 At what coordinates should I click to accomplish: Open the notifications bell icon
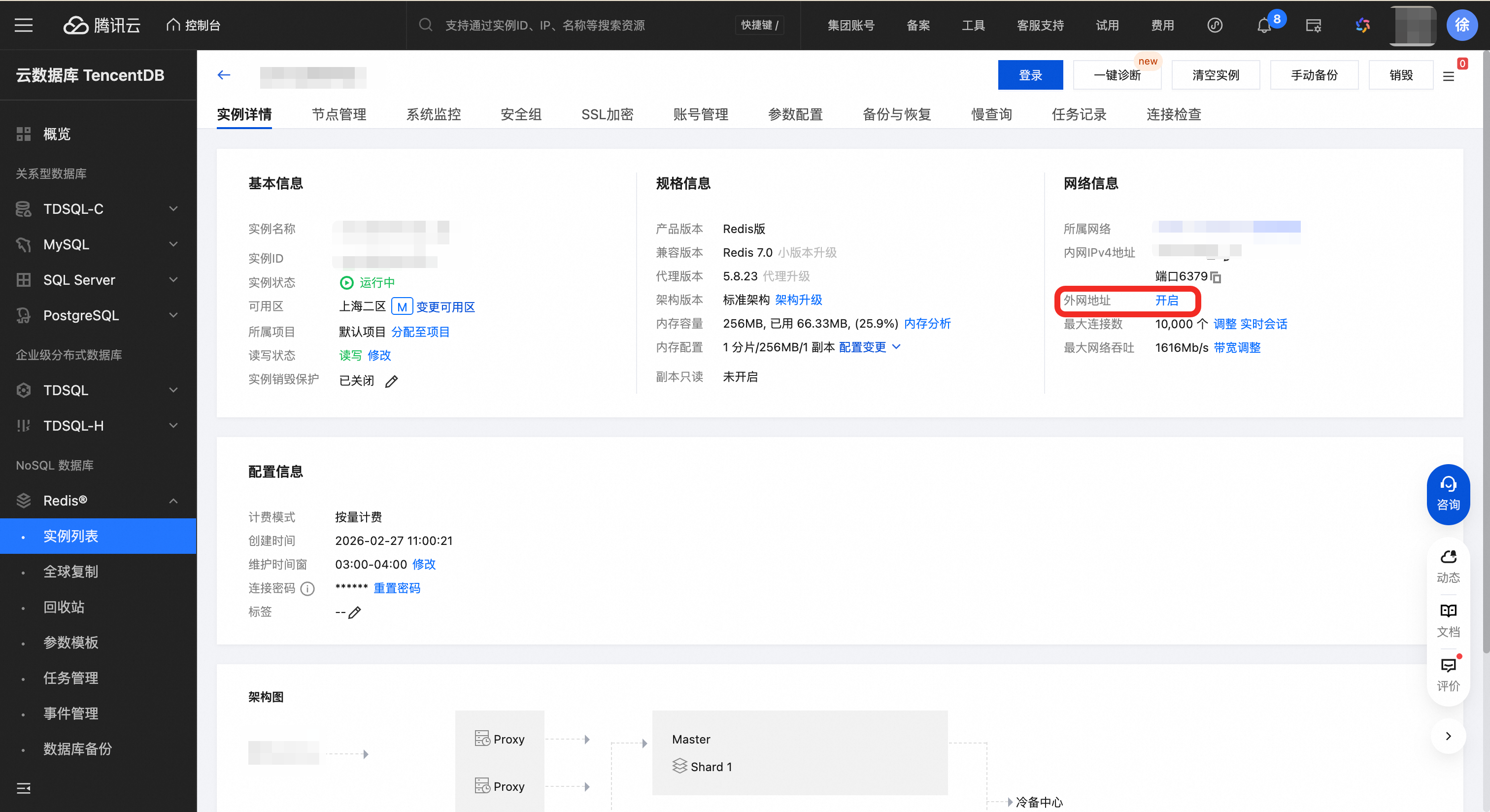(1264, 26)
